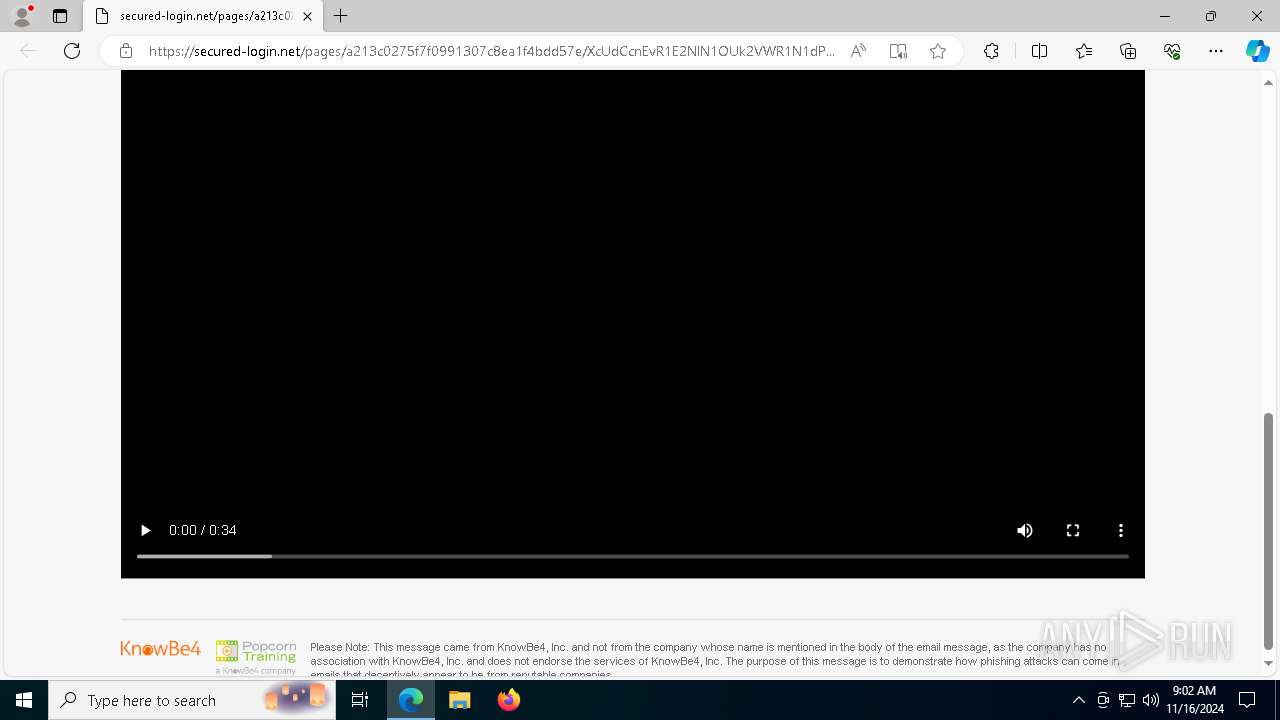Click the address bar URL
This screenshot has height=720, width=1280.
(x=491, y=51)
